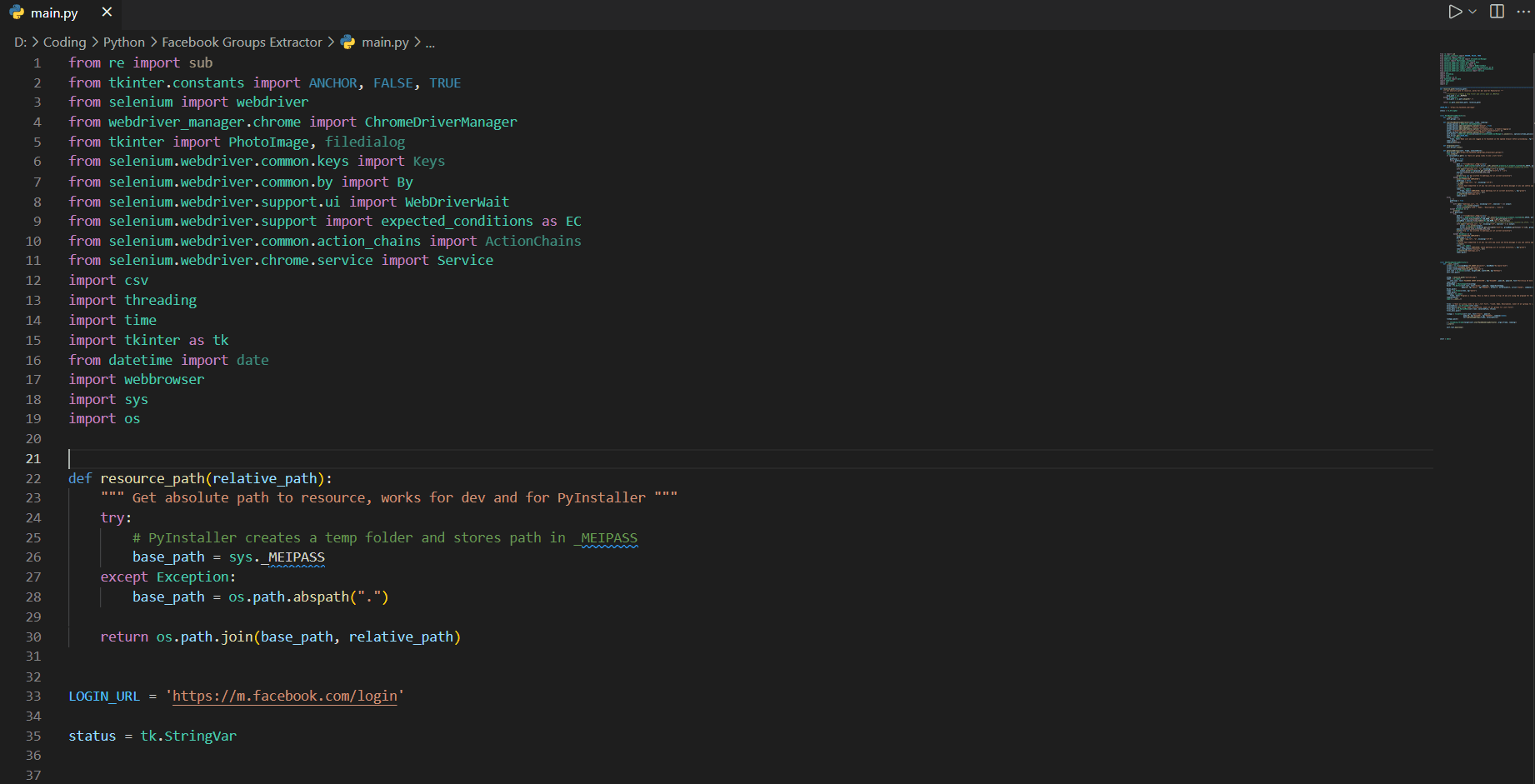Open Facebook Groups Extractor breadcrumb
The image size is (1535, 784).
(x=242, y=42)
